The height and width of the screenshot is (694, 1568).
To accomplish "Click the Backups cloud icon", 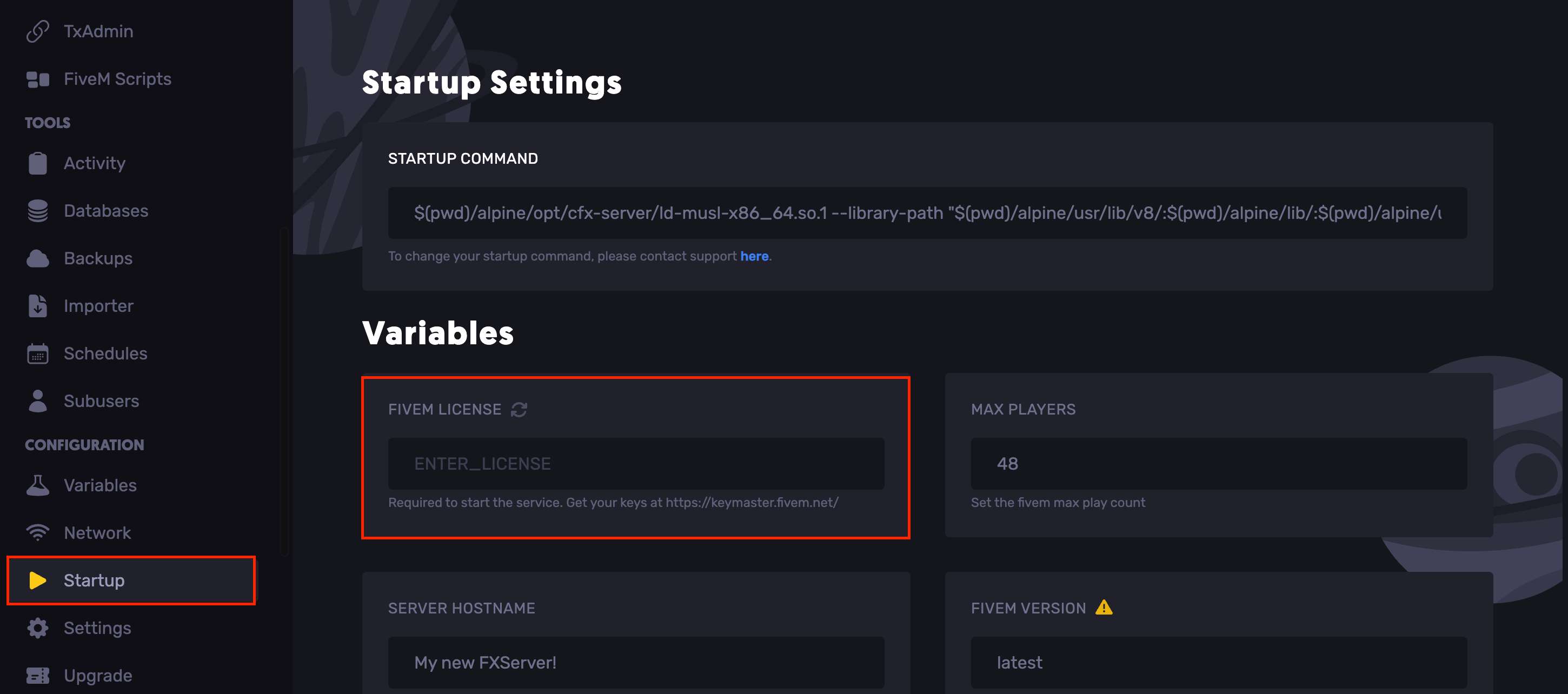I will pyautogui.click(x=37, y=258).
